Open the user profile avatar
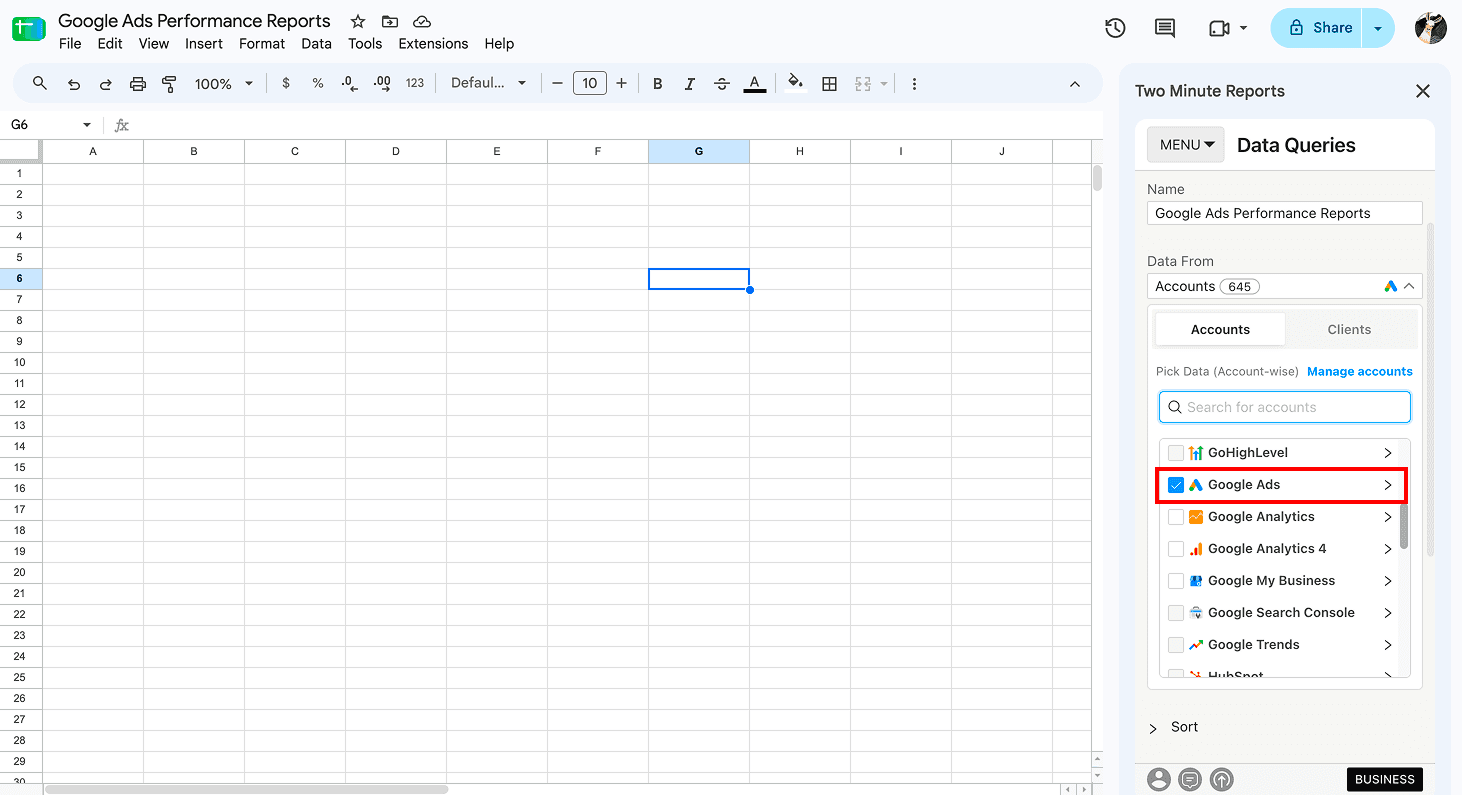Image resolution: width=1462 pixels, height=795 pixels. 1431,28
